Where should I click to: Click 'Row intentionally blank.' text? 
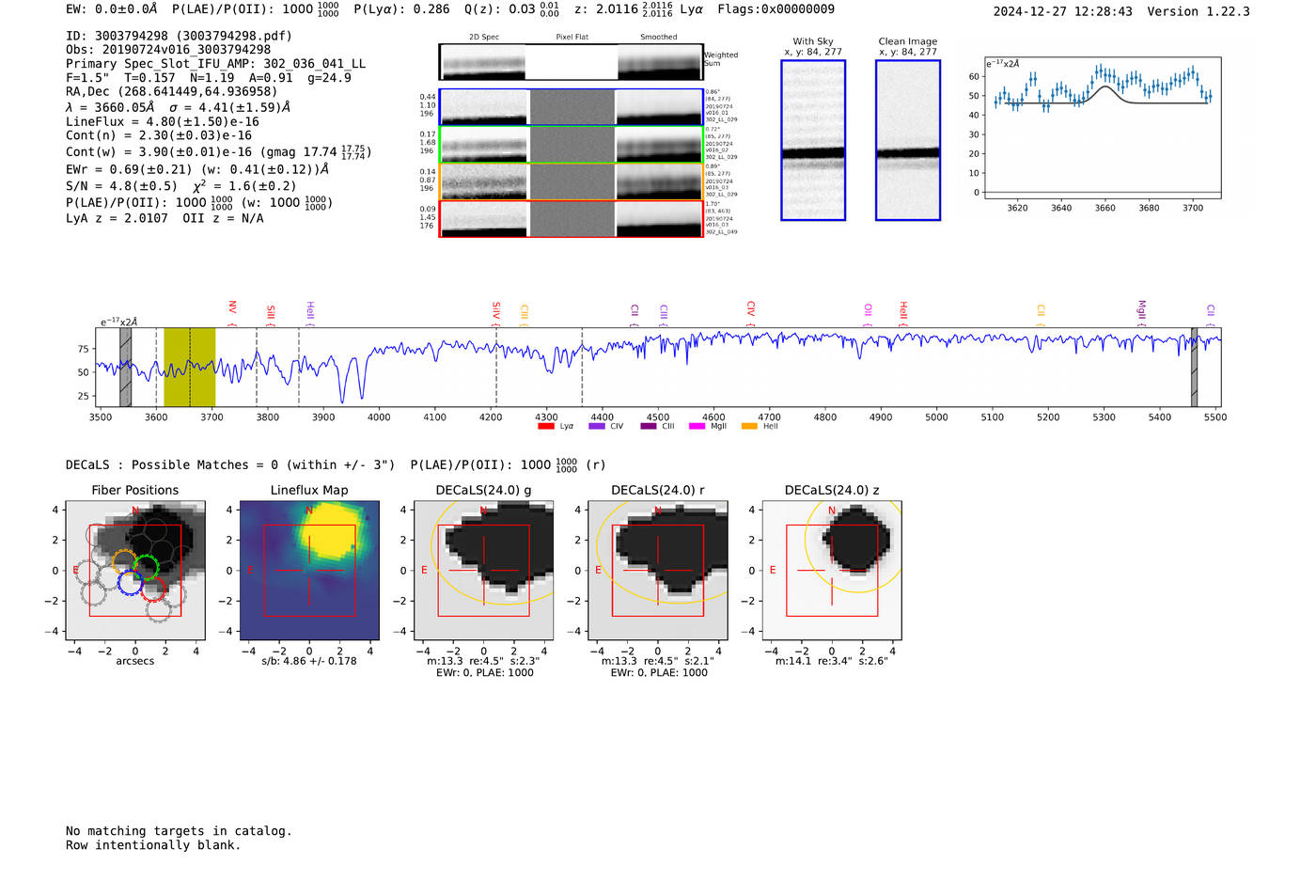point(153,845)
